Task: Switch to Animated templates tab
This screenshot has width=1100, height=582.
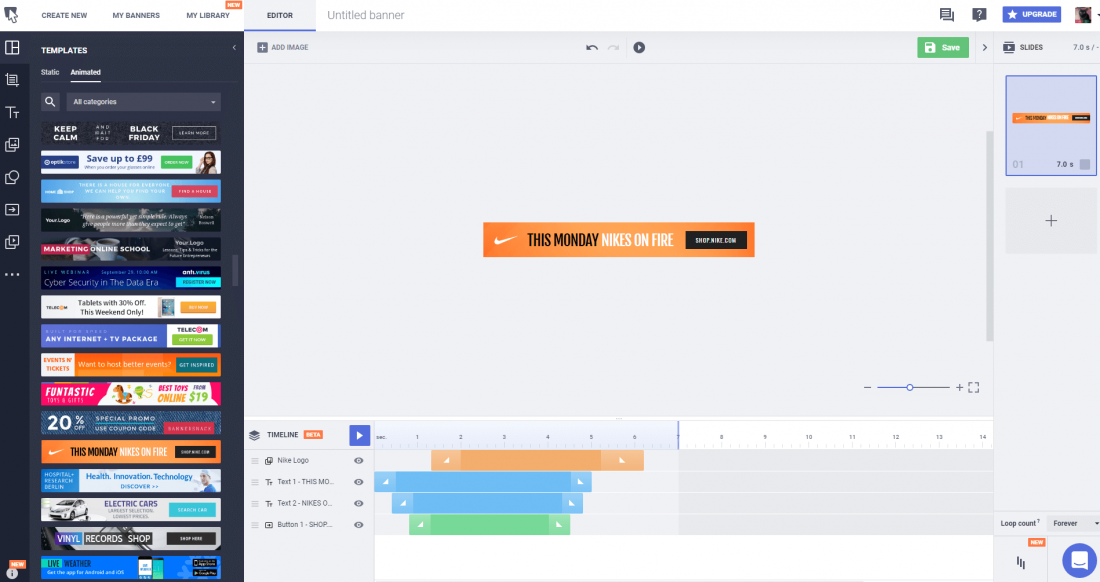Action: point(86,72)
